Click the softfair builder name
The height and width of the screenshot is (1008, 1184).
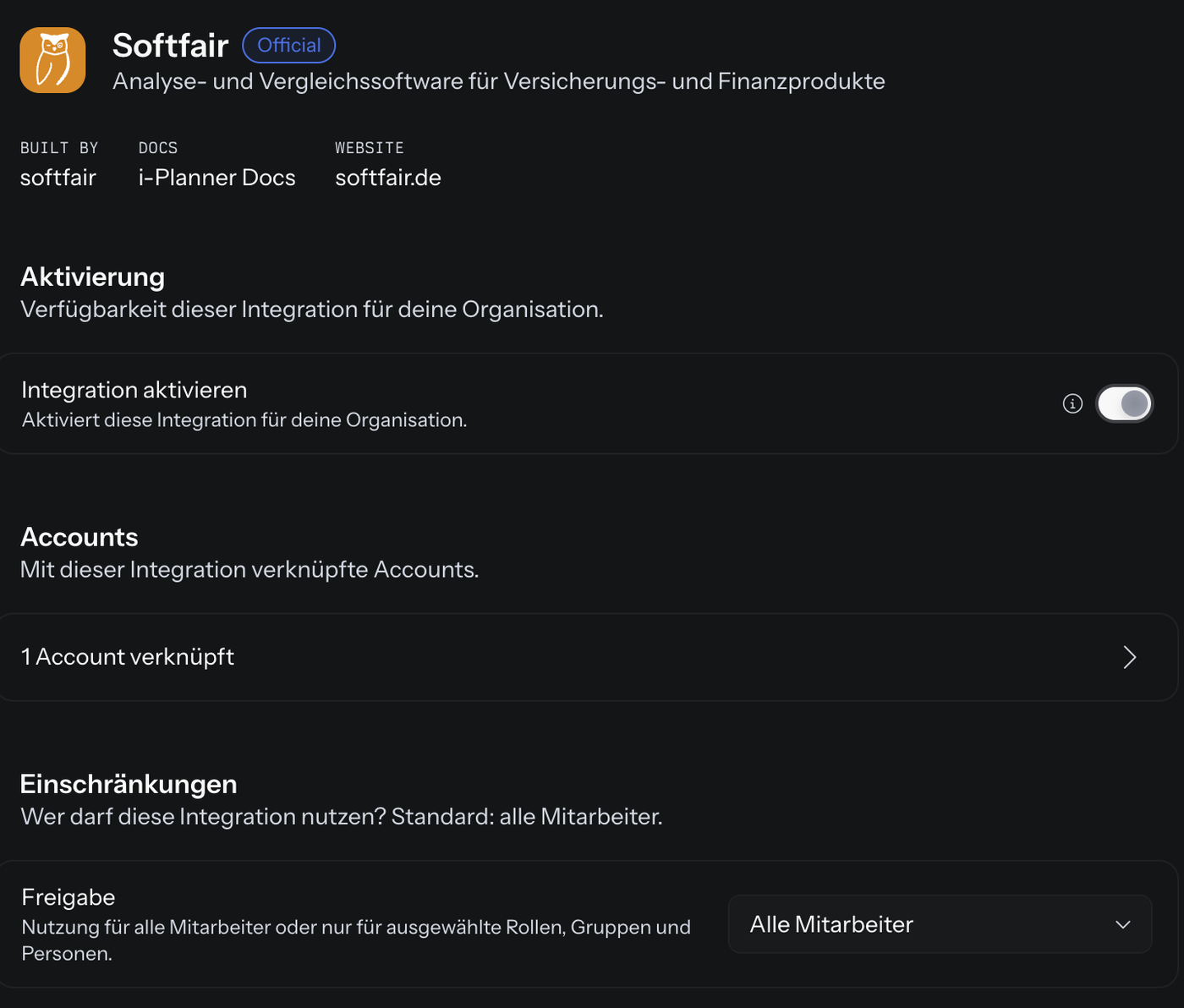(x=58, y=178)
